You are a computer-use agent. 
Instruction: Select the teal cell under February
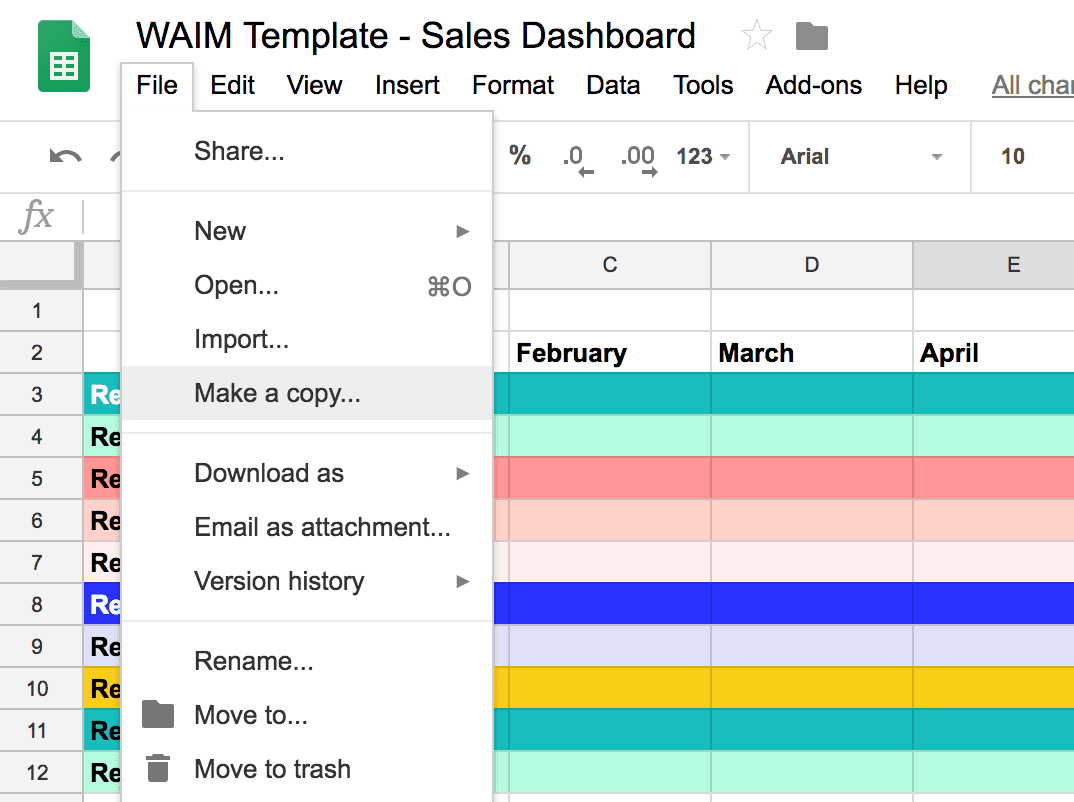click(x=609, y=394)
